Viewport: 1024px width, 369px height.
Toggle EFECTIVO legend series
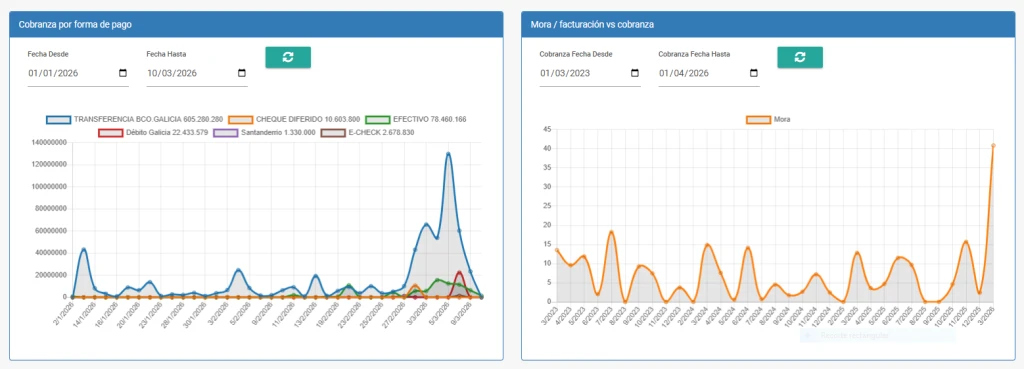click(x=415, y=120)
